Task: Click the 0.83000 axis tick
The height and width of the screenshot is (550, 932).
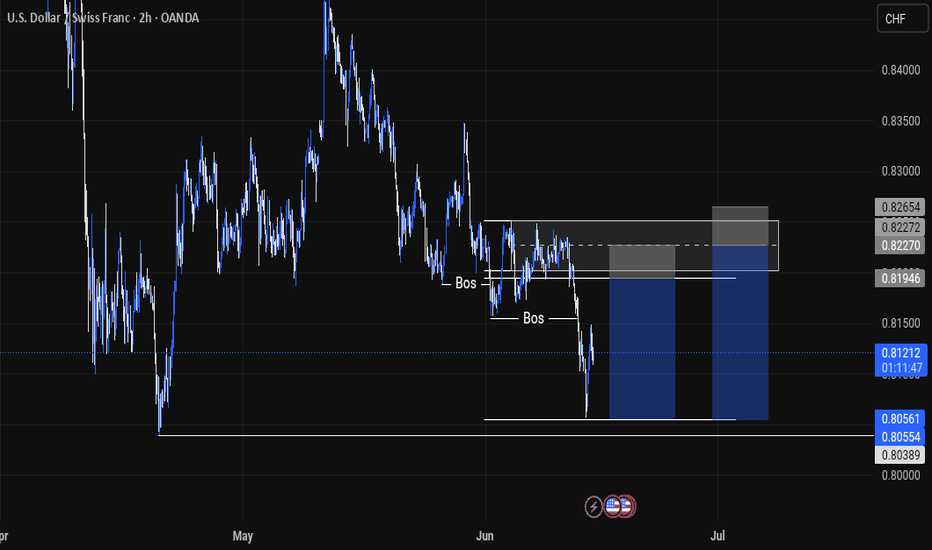Action: click(x=900, y=171)
